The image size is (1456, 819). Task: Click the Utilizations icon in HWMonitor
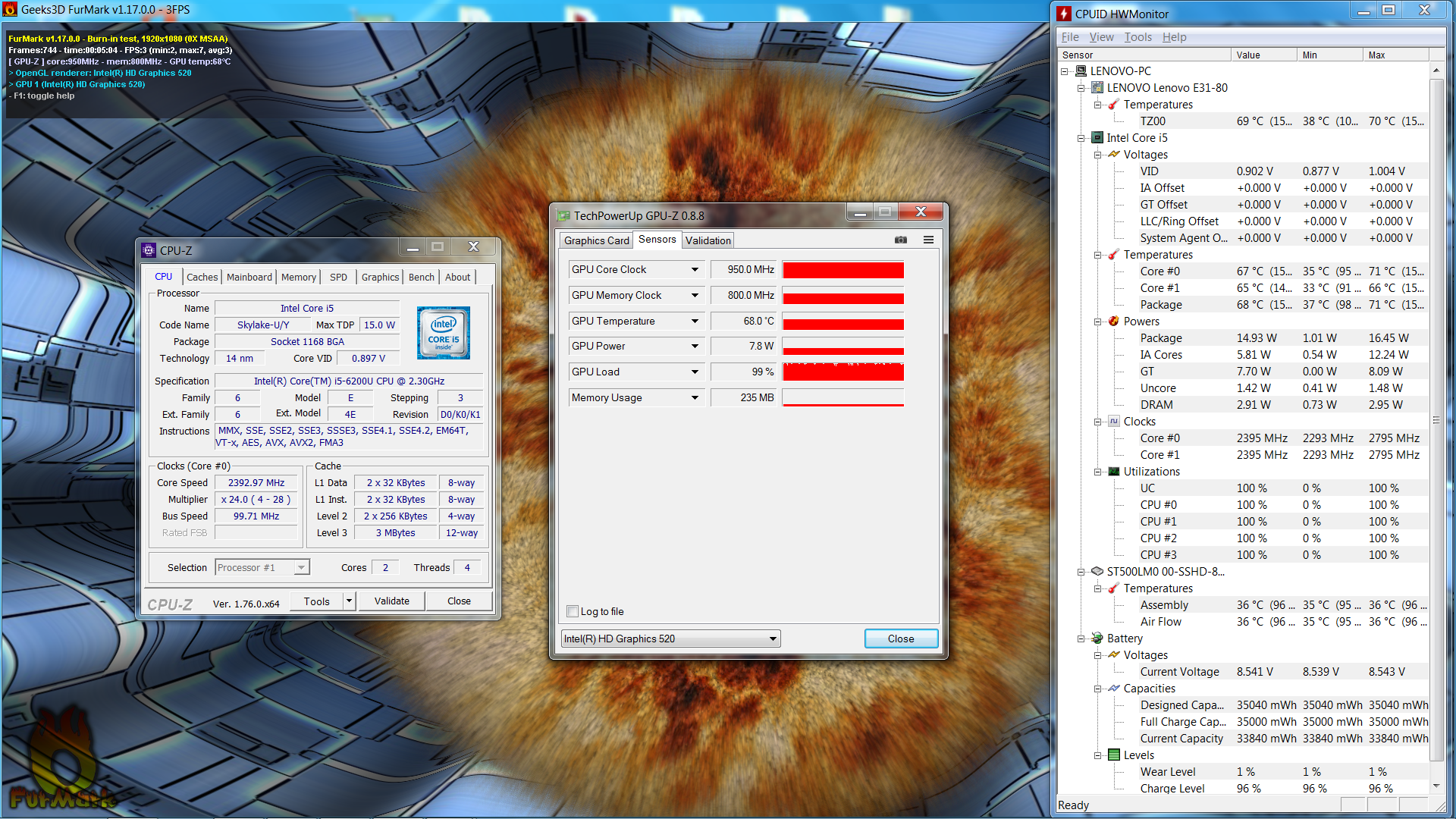pos(1114,471)
